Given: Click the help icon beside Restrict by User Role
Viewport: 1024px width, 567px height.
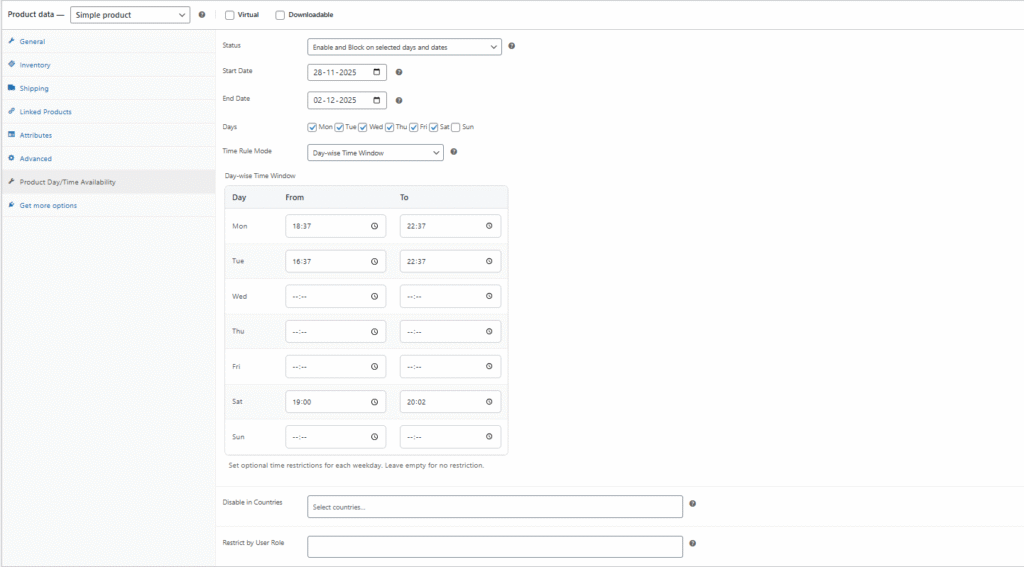Looking at the screenshot, I should (693, 543).
